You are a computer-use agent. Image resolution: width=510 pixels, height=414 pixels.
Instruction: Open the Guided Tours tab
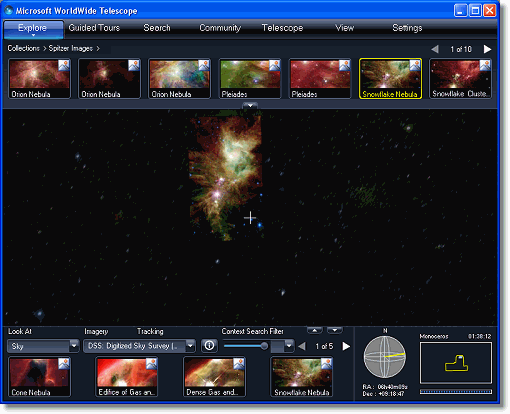(x=94, y=28)
